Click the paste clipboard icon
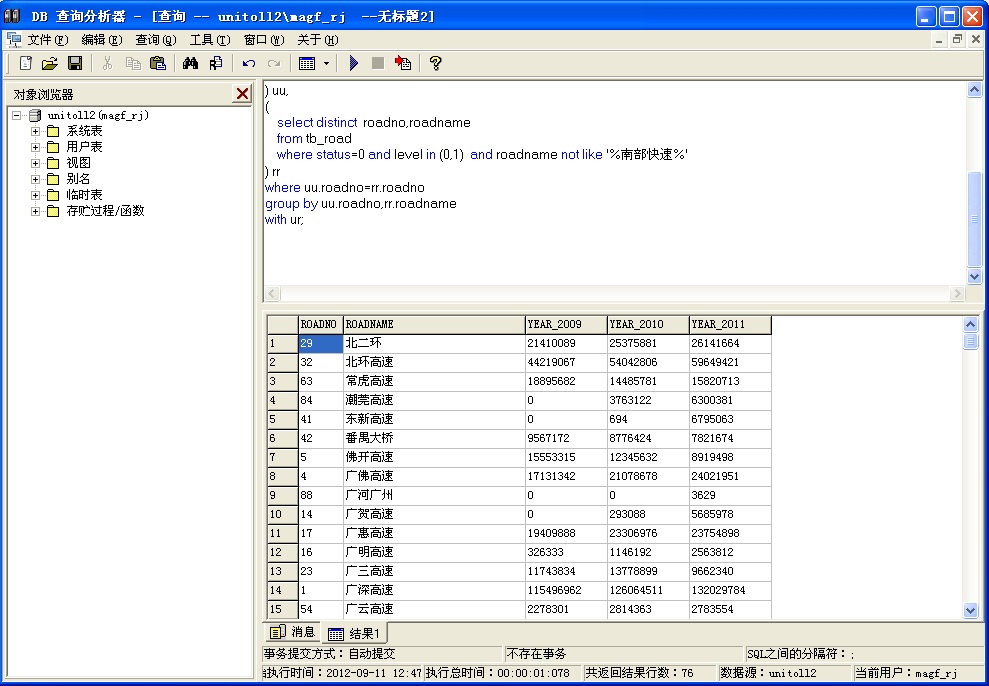989x686 pixels. (158, 63)
